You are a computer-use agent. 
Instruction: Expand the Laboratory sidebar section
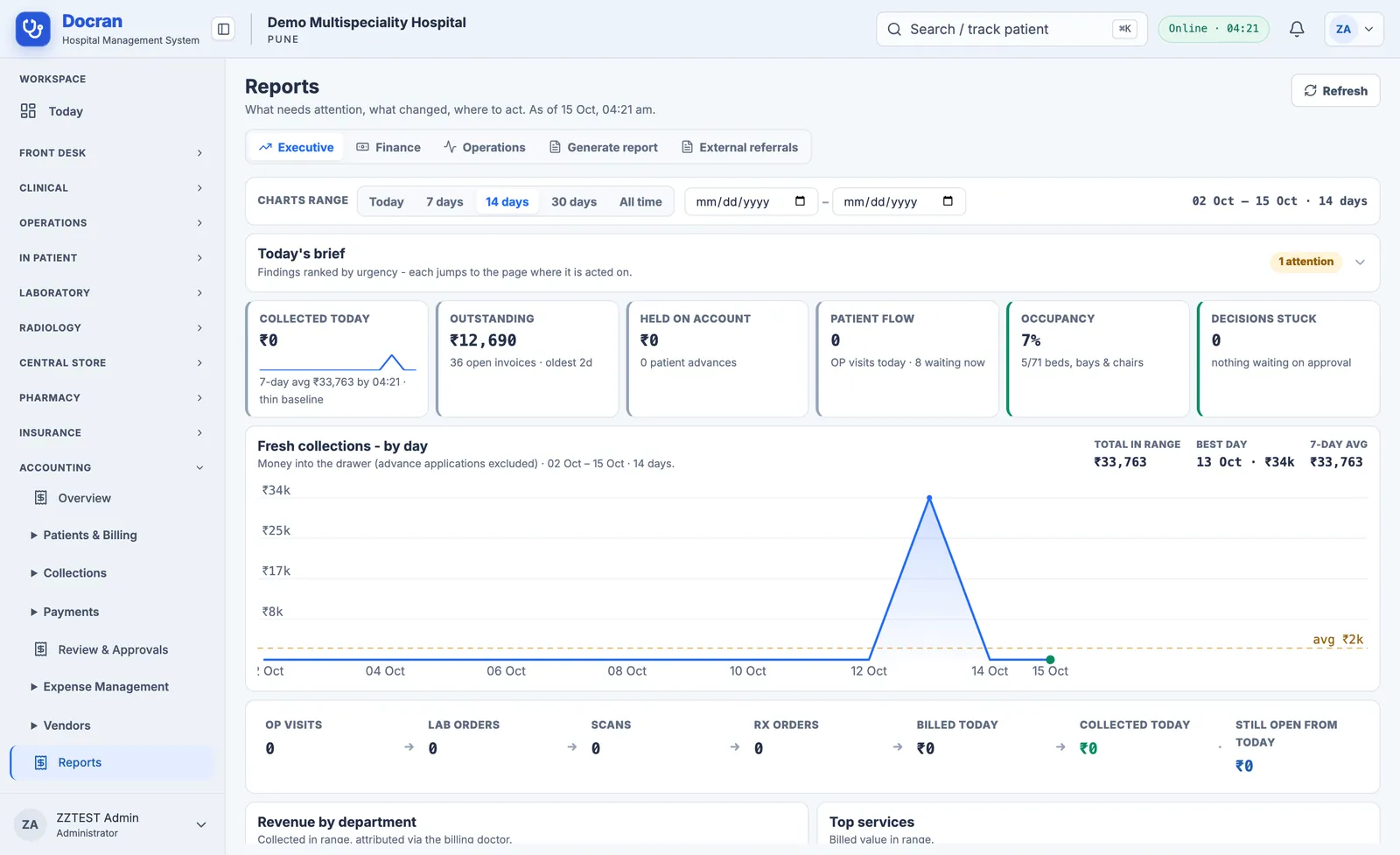[111, 293]
